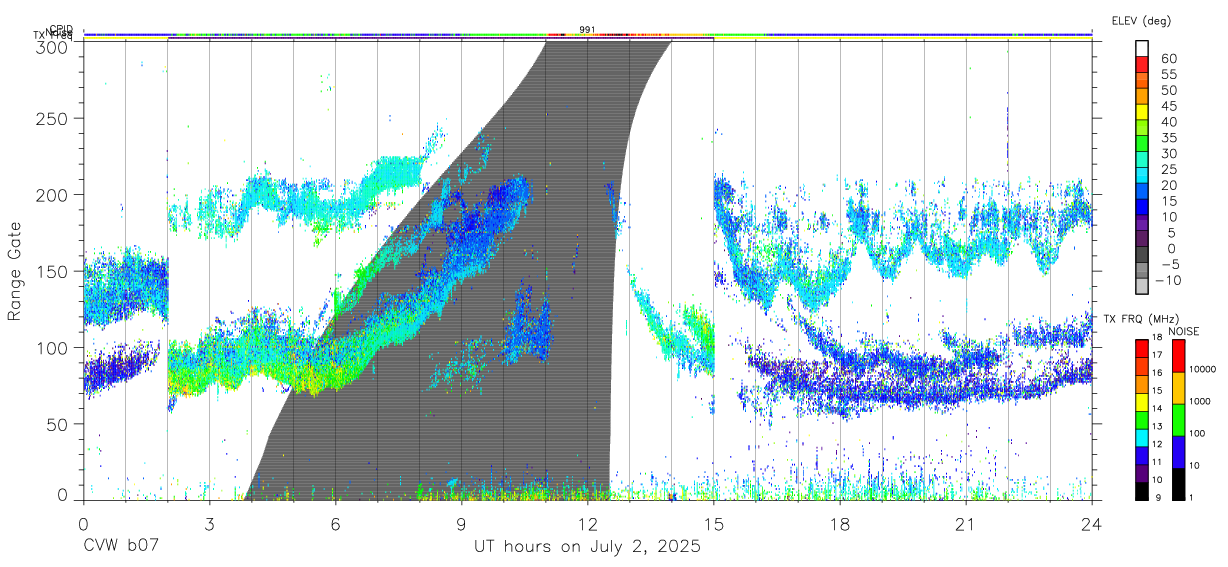This screenshot has width=1228, height=567.
Task: Click the 'ELEV (deg)' color bar title
Action: [1141, 21]
